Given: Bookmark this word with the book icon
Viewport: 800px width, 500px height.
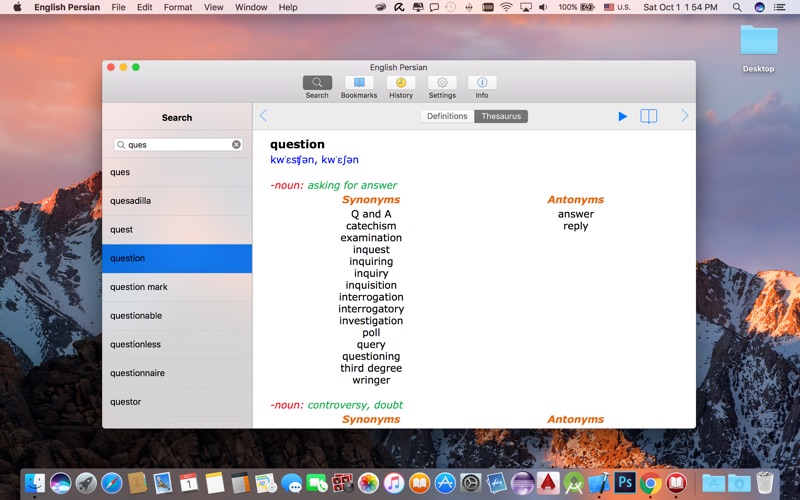Looking at the screenshot, I should [648, 116].
